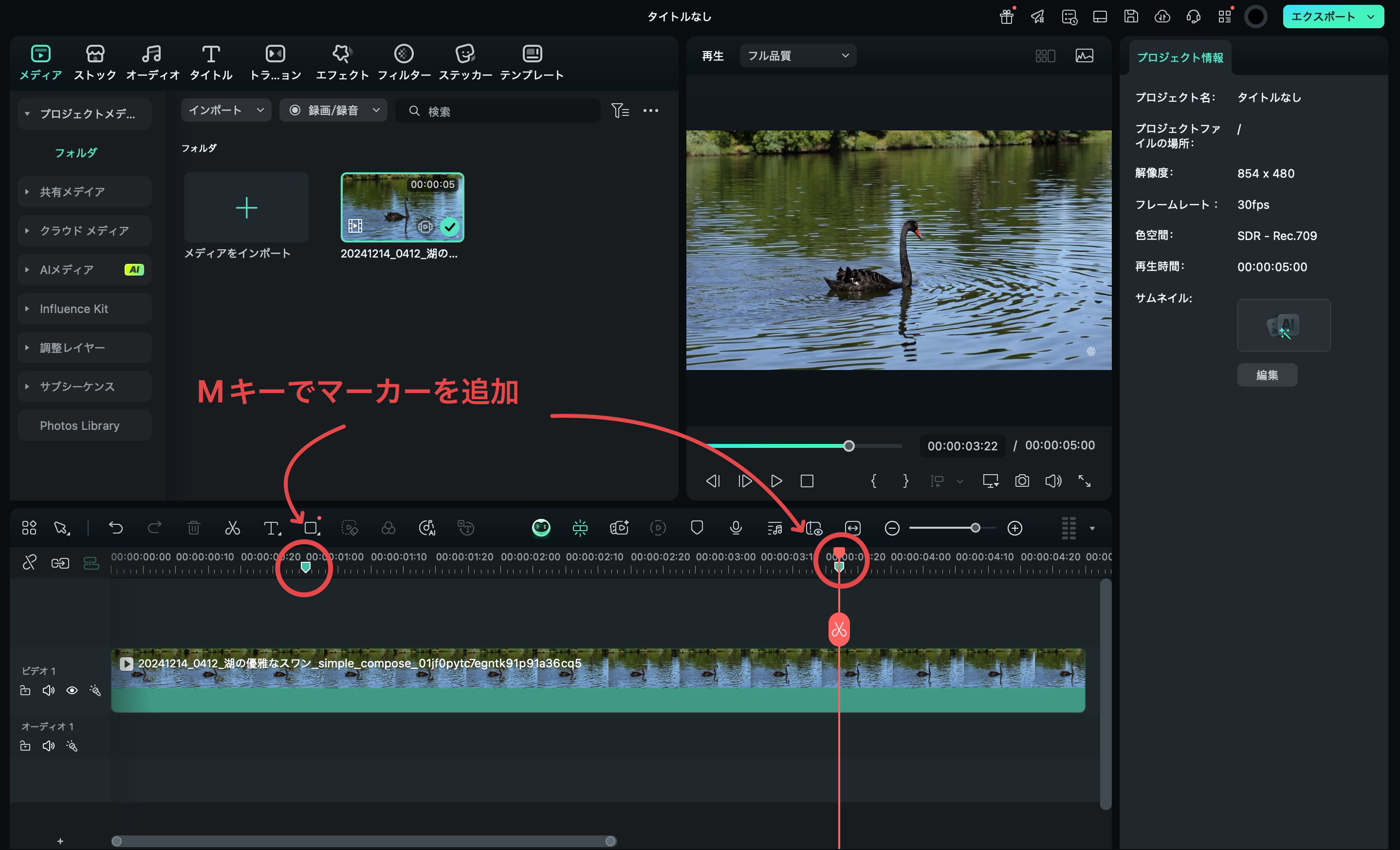
Task: Click the save project floppy icon
Action: click(1131, 17)
